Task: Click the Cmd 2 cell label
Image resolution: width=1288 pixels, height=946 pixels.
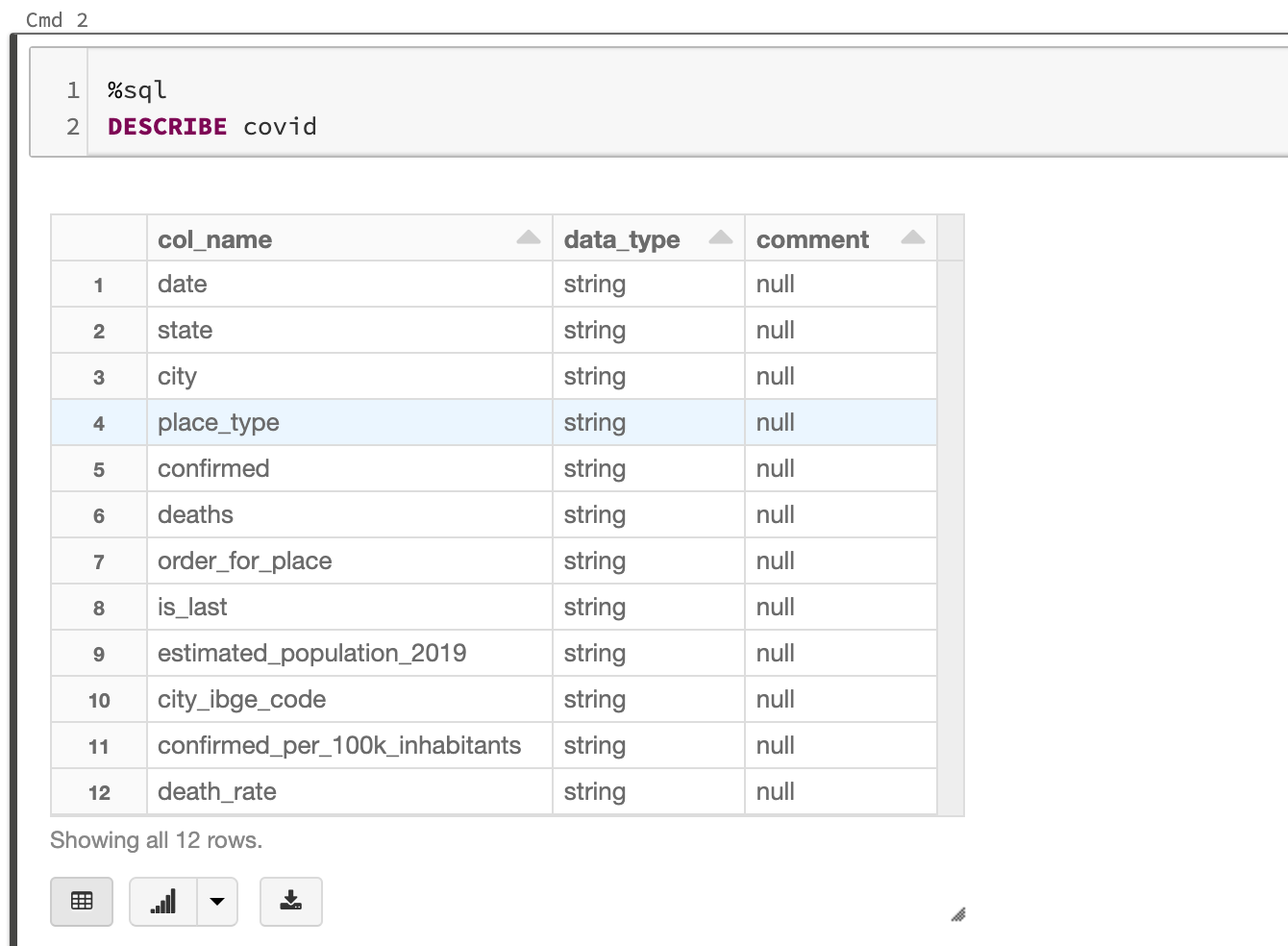Action: (x=57, y=19)
